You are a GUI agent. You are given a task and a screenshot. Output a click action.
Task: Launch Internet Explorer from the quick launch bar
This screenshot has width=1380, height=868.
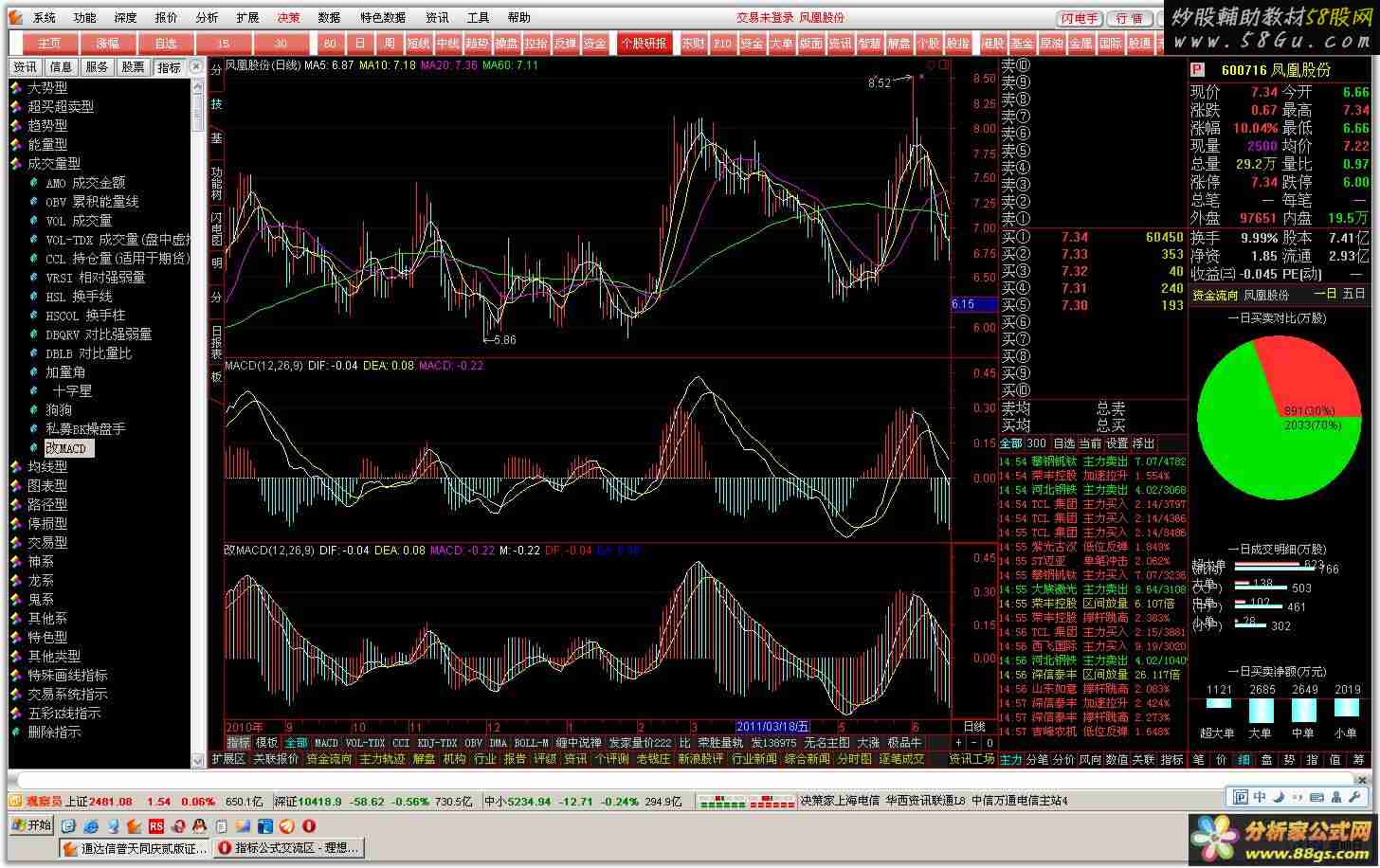coord(92,826)
